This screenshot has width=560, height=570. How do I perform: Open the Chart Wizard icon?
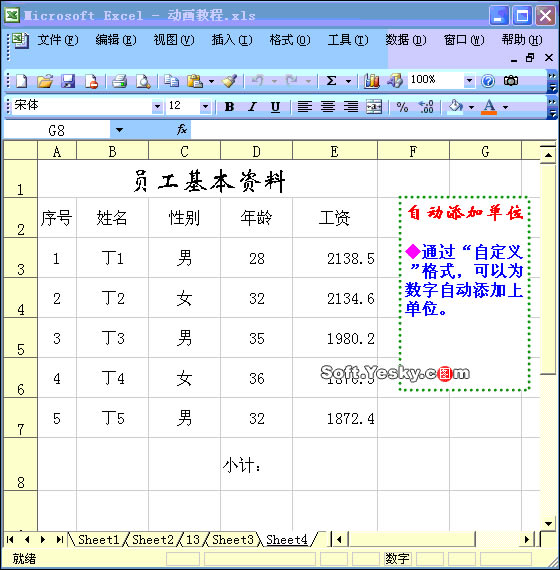372,81
